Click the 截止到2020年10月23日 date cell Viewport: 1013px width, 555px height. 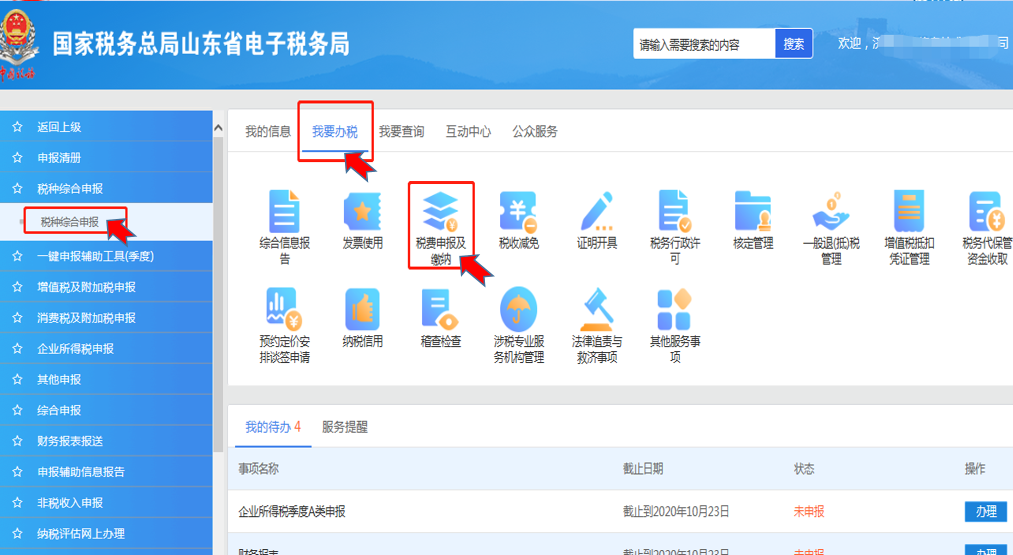676,512
